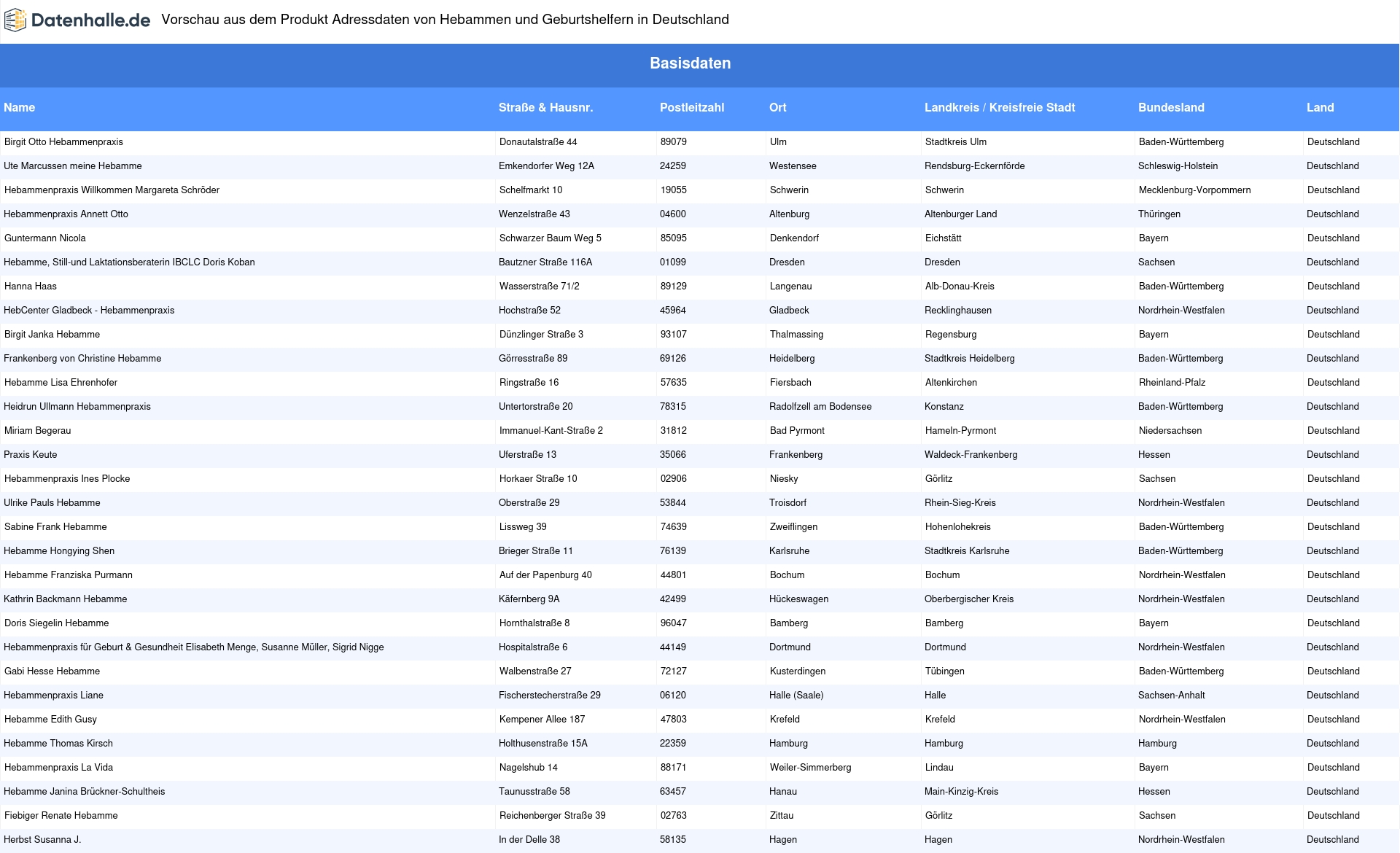Click the name Hebamme Edith Gusy
This screenshot has height=853, width=1400.
(x=50, y=720)
